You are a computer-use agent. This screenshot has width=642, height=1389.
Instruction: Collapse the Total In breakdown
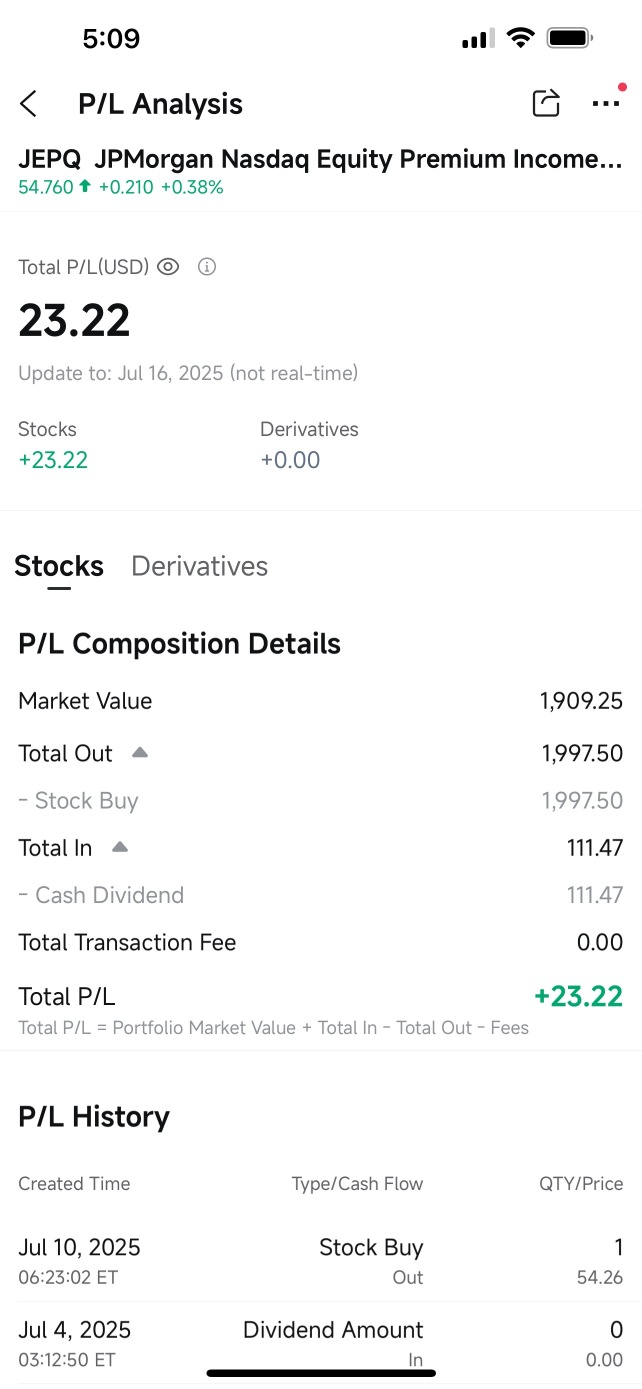119,847
